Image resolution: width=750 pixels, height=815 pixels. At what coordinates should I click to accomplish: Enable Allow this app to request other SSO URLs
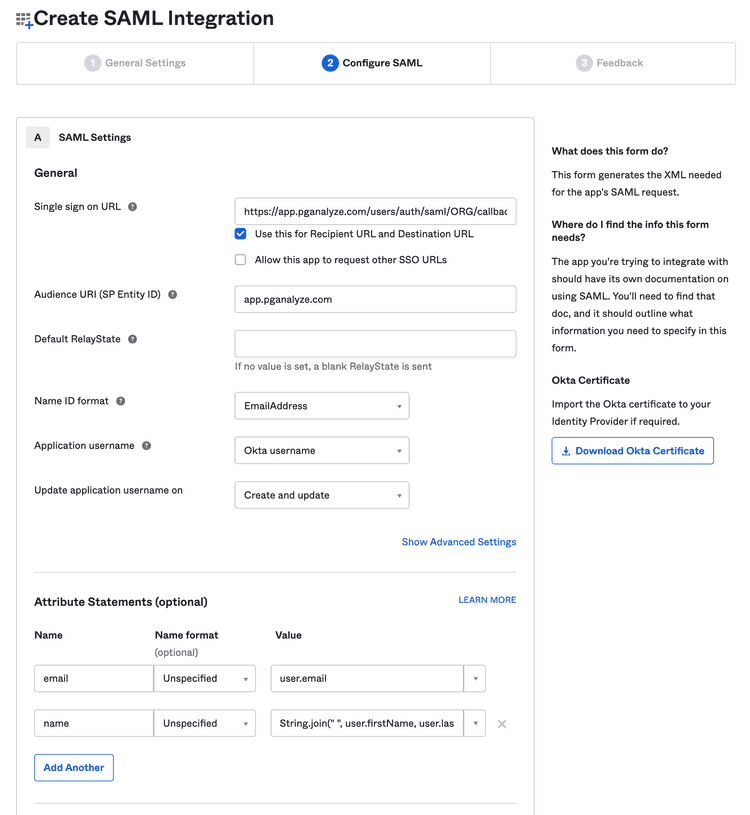coord(240,260)
